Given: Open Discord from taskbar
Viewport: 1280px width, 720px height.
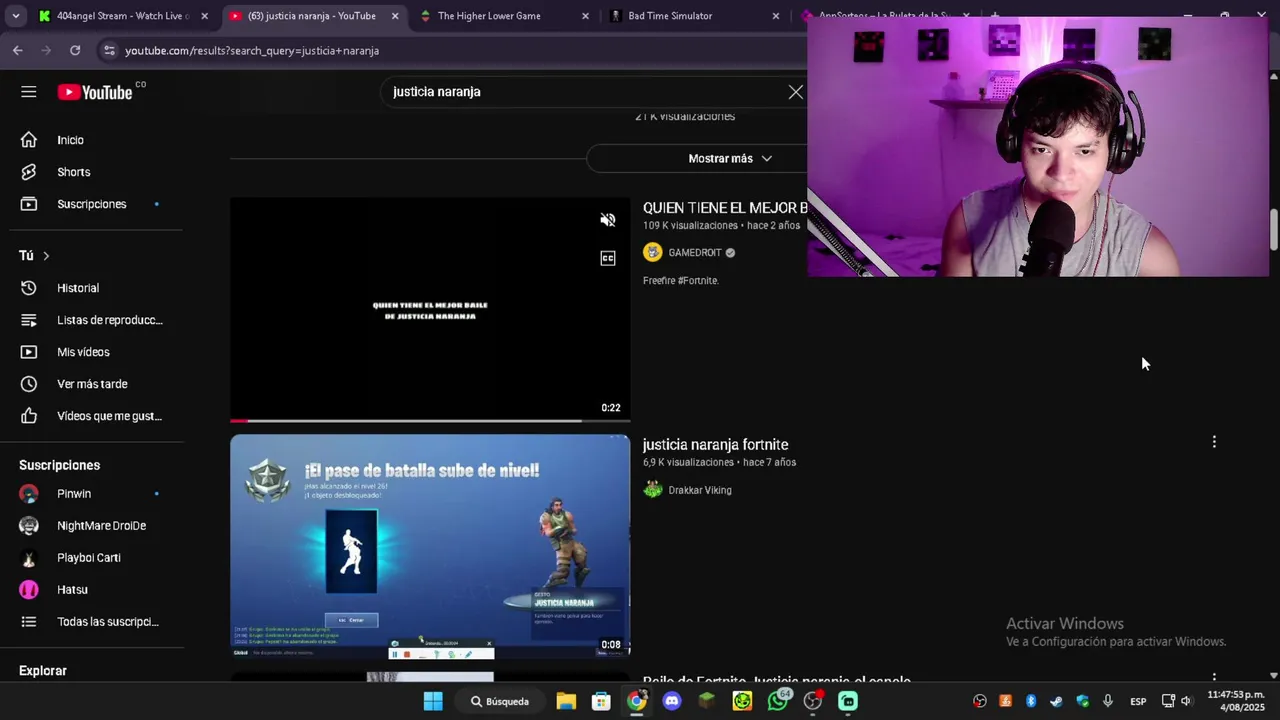Looking at the screenshot, I should 672,701.
